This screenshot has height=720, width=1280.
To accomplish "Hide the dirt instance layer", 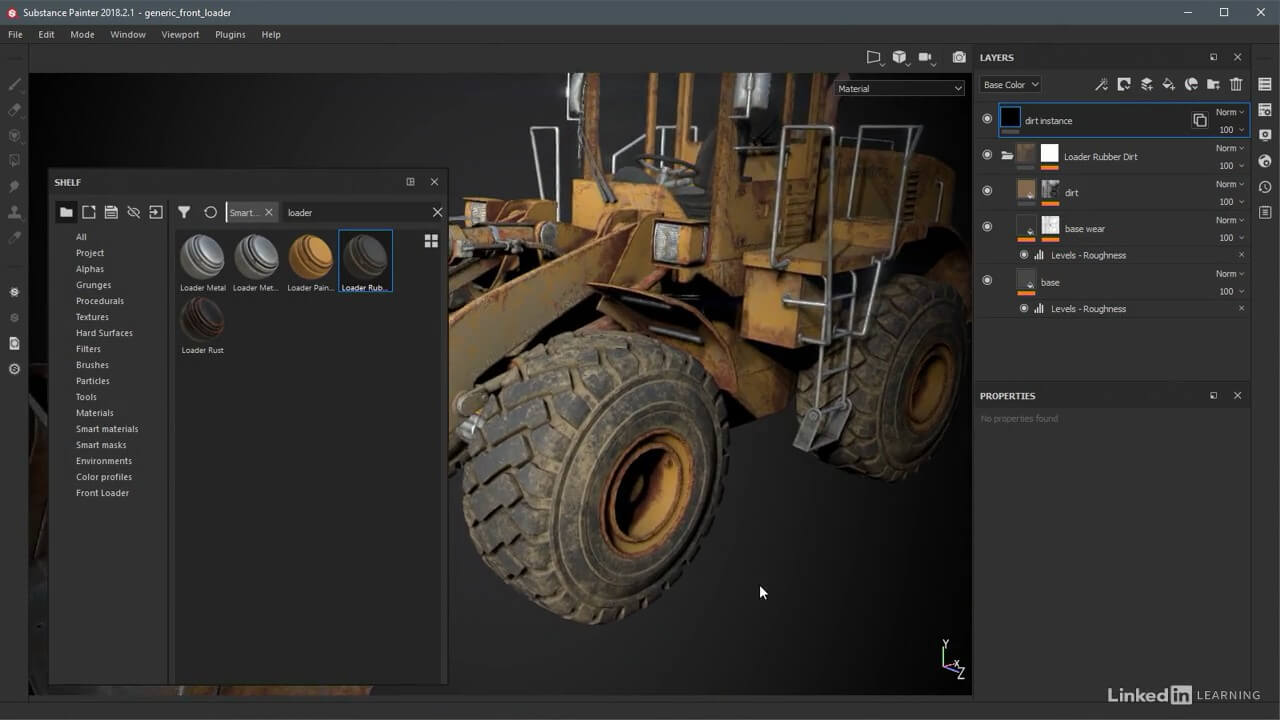I will pos(987,119).
